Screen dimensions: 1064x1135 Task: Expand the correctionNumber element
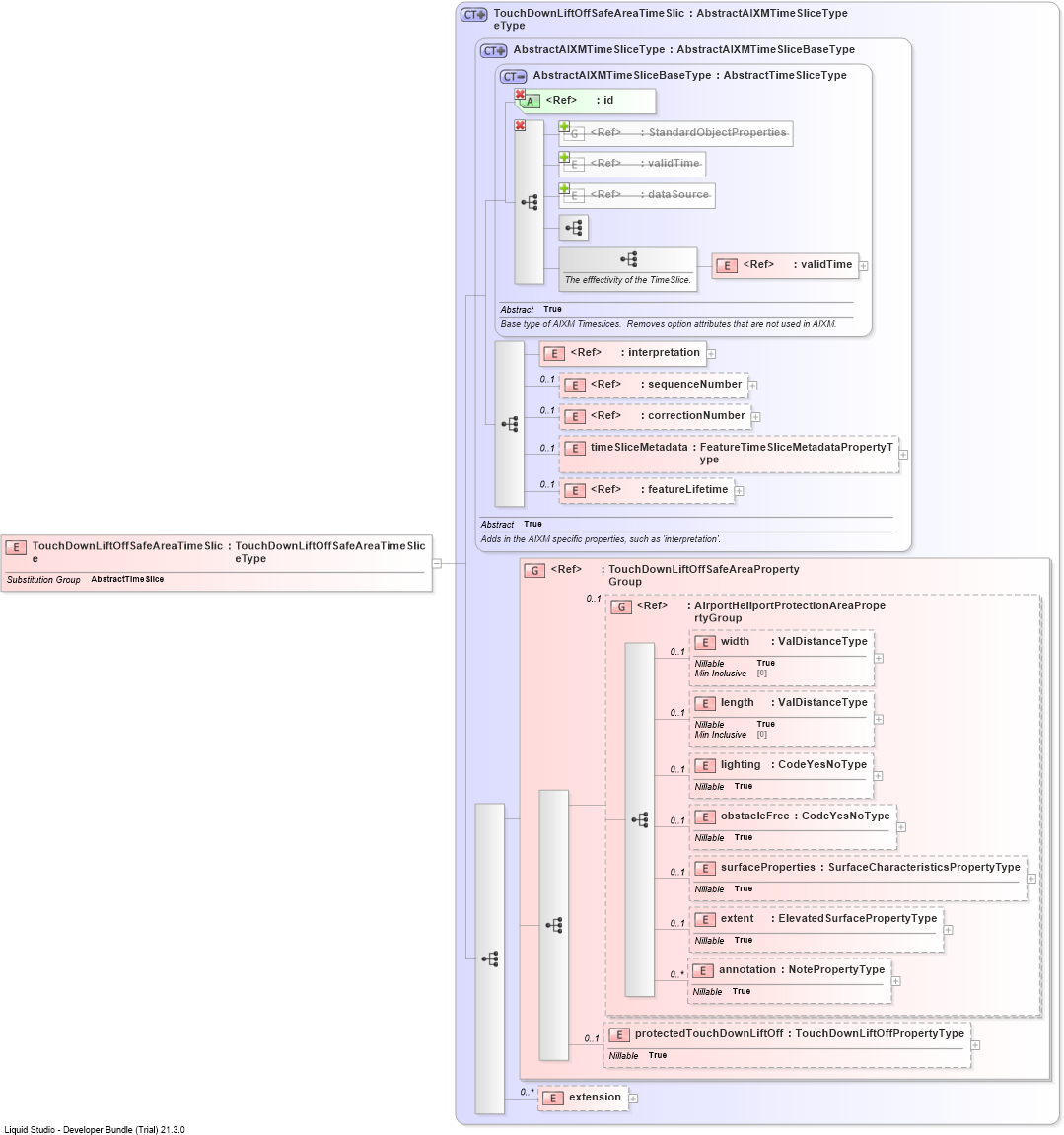[755, 418]
